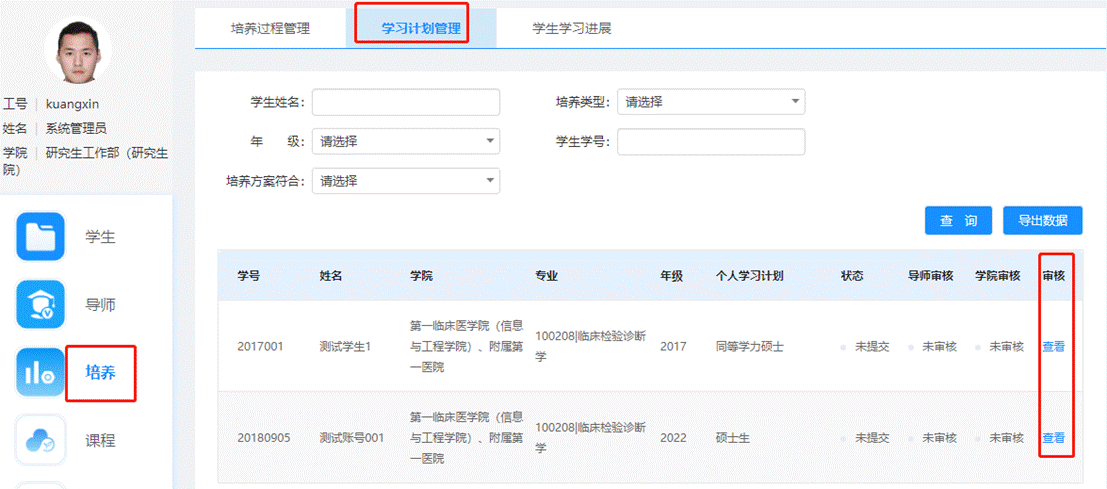Select the 学习计划管理 tab

pyautogui.click(x=421, y=28)
